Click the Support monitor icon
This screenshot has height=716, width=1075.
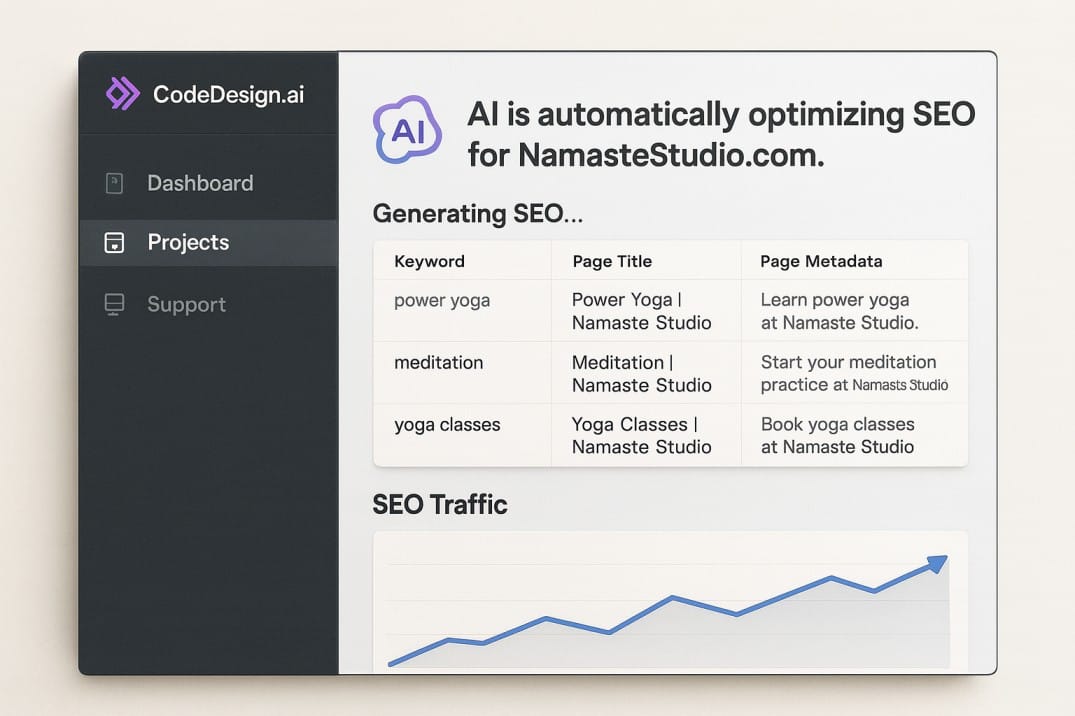(114, 305)
